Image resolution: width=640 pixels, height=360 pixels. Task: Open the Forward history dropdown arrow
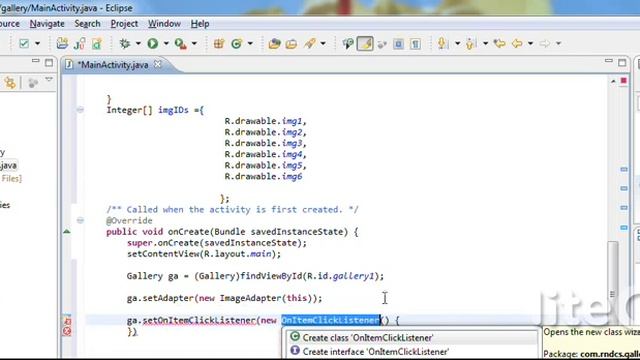(x=558, y=43)
